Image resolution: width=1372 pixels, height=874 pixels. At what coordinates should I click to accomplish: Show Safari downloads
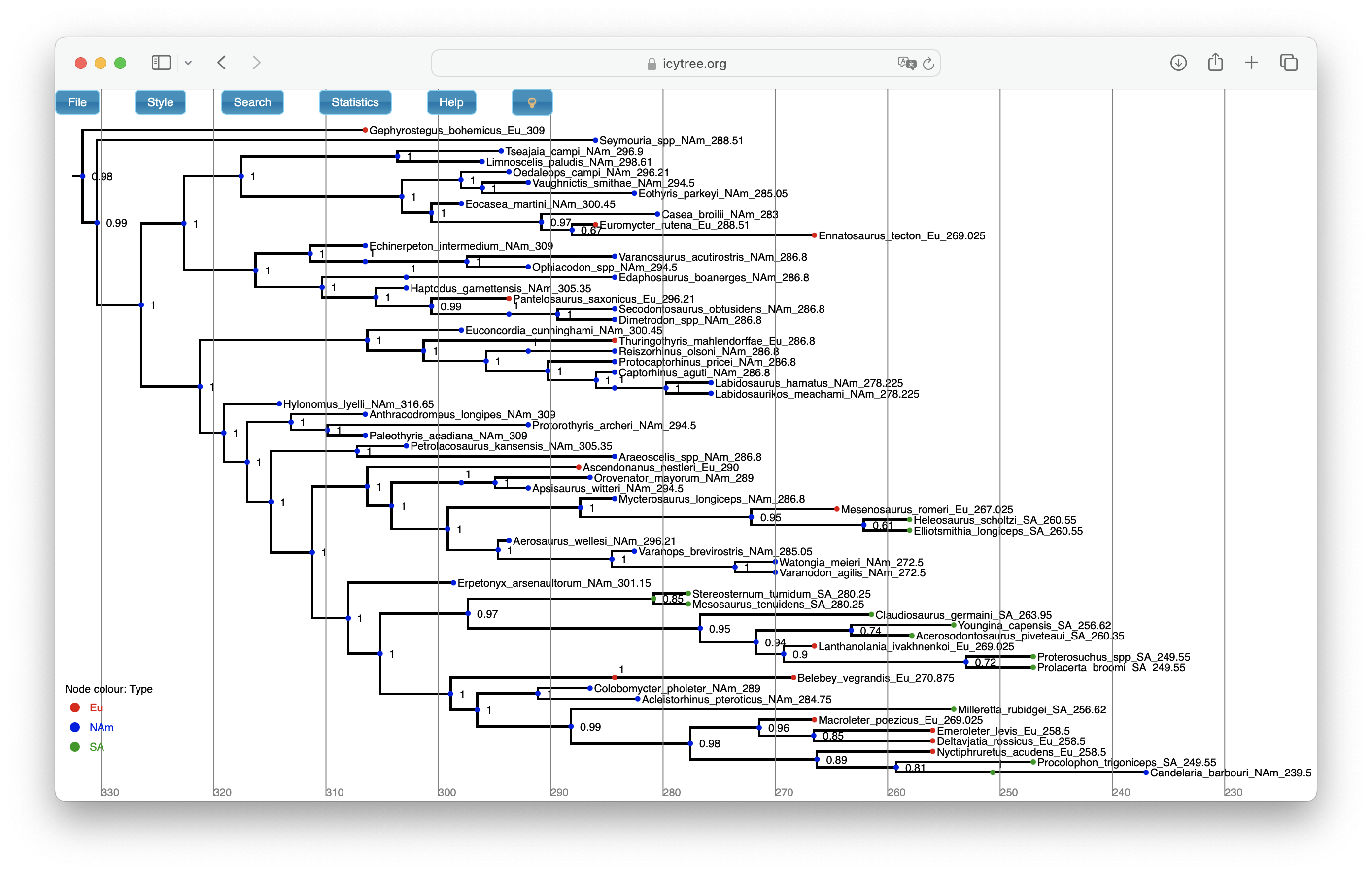pos(1178,63)
